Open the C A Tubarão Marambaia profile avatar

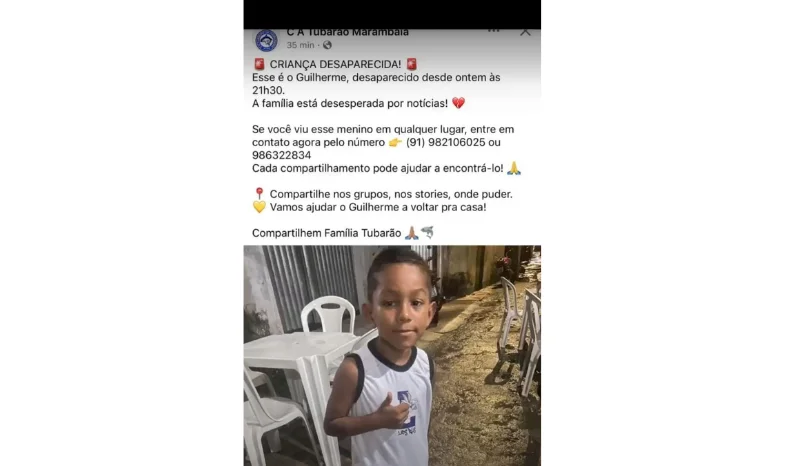266,40
